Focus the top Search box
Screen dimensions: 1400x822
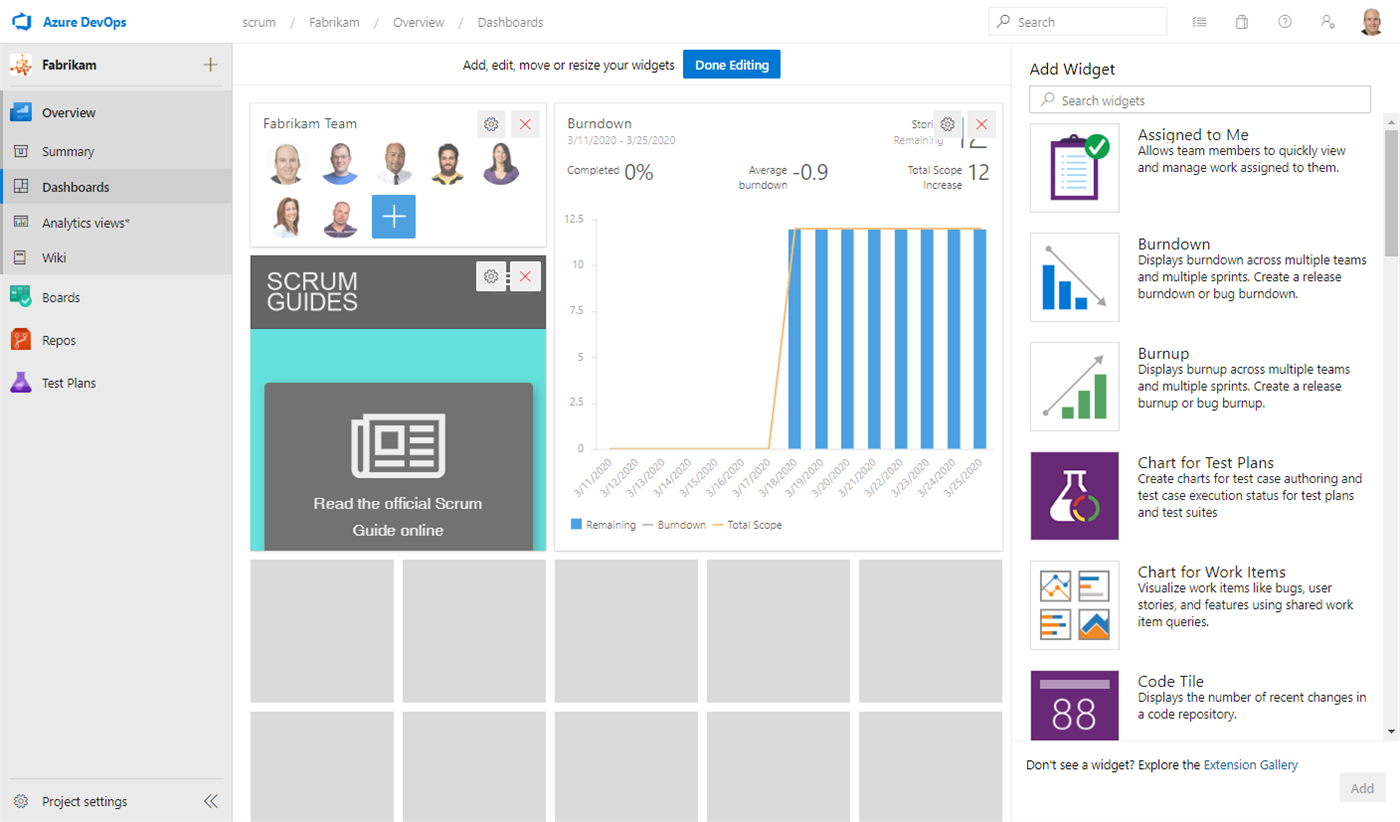tap(1077, 22)
